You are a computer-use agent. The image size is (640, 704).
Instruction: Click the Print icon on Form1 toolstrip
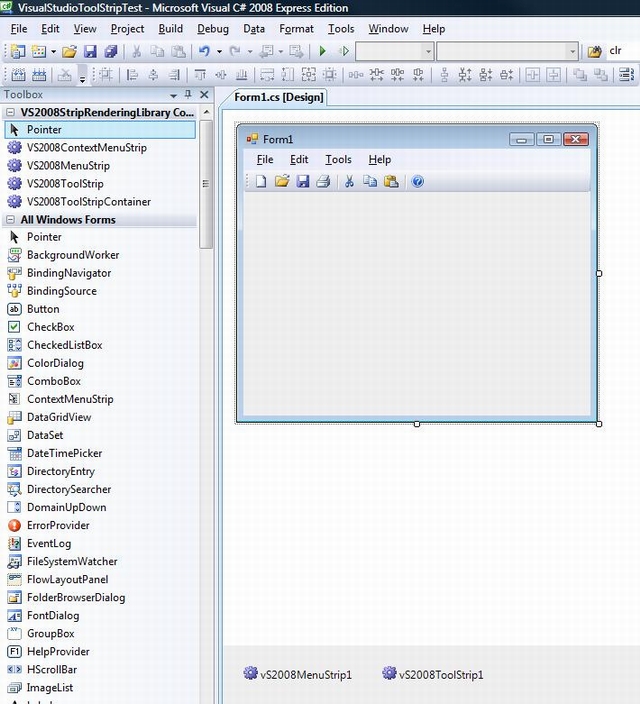coord(323,181)
